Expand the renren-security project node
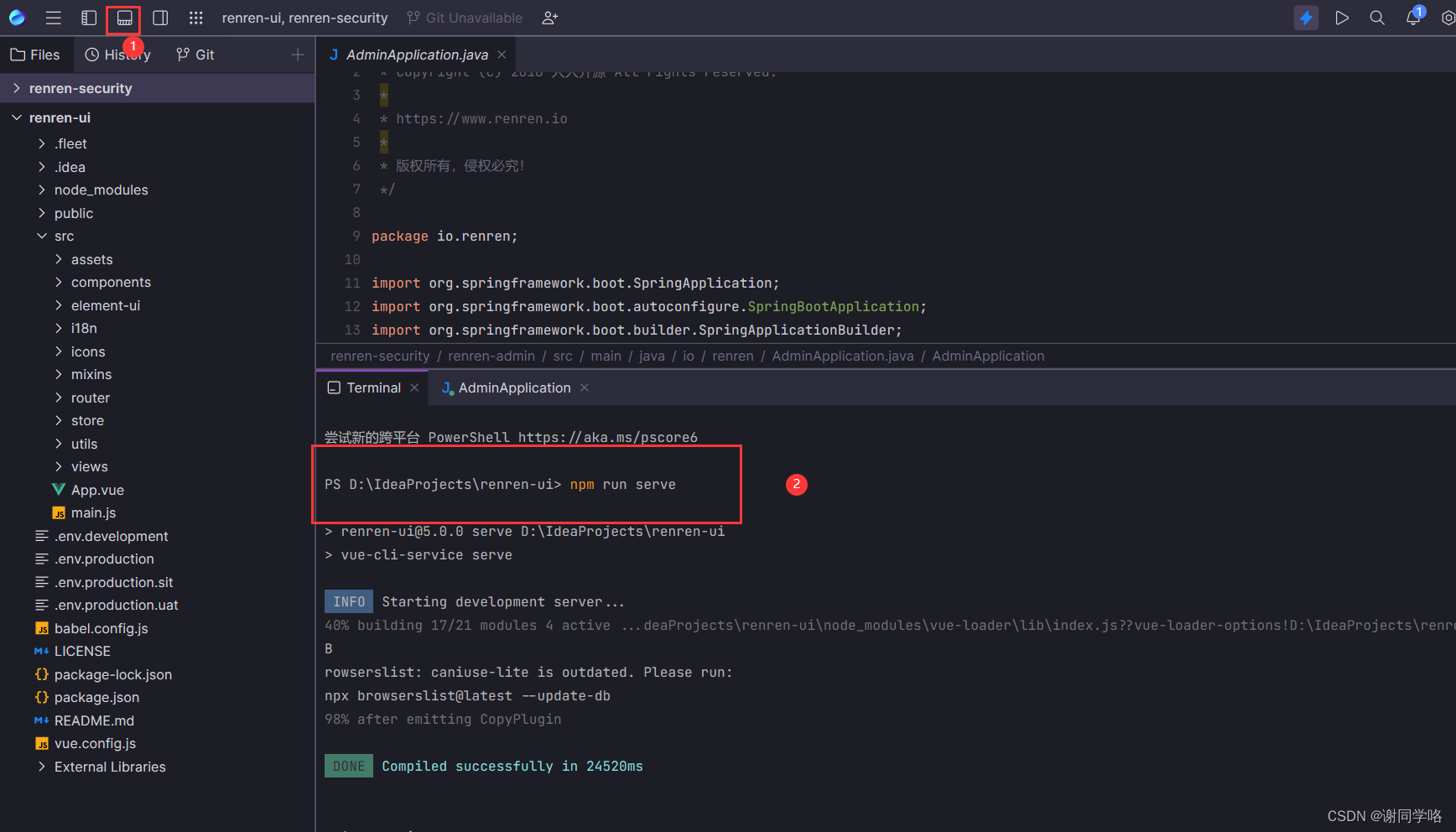 [16, 88]
